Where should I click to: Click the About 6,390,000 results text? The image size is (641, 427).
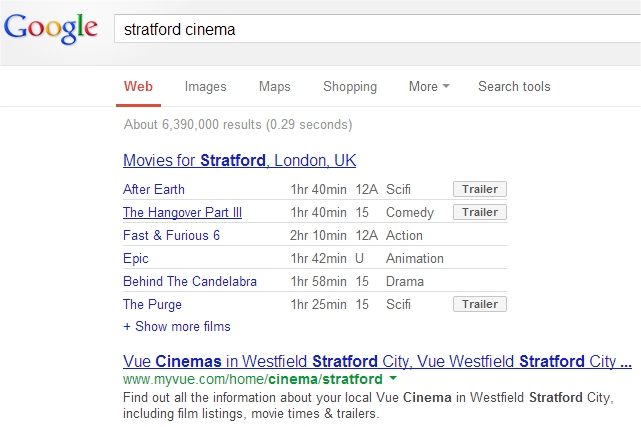point(238,124)
